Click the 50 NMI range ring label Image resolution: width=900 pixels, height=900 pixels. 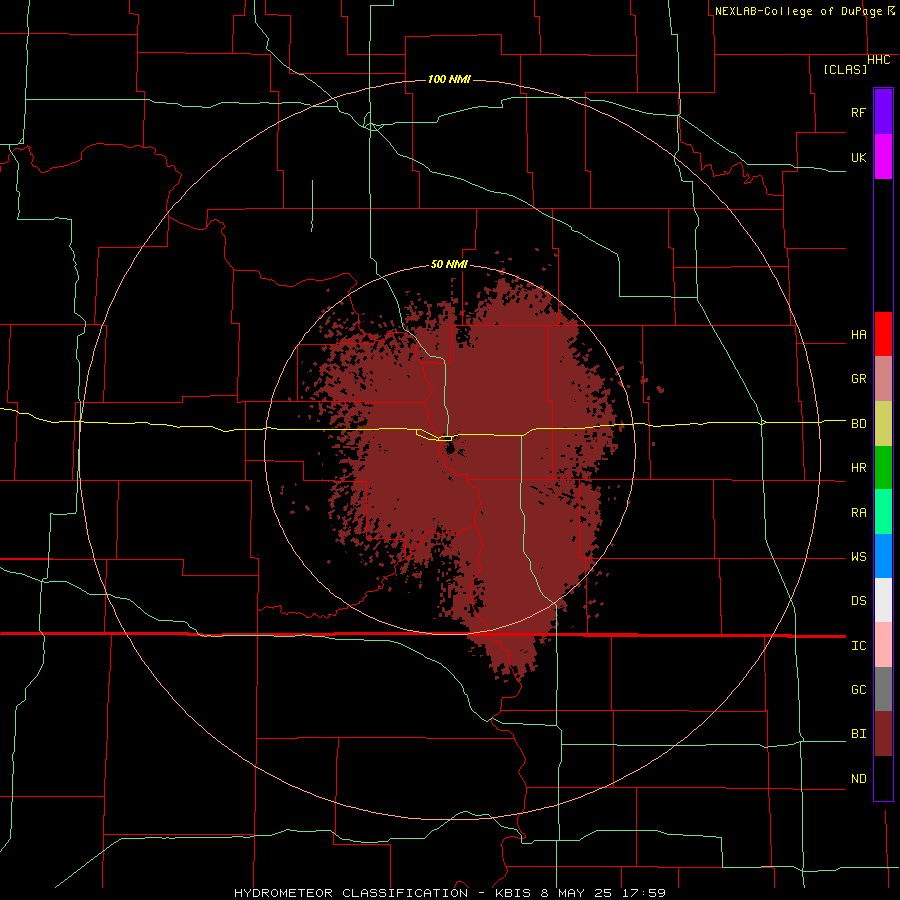(x=449, y=265)
